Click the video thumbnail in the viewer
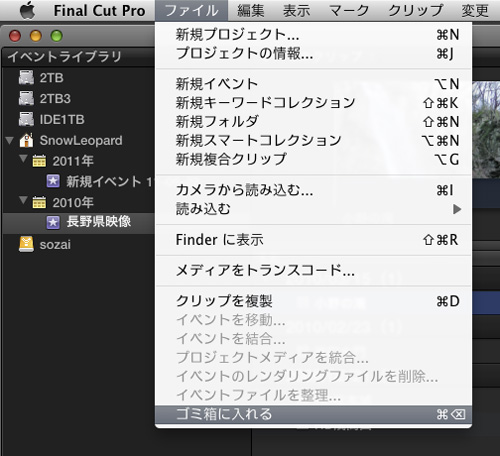 [x=486, y=130]
